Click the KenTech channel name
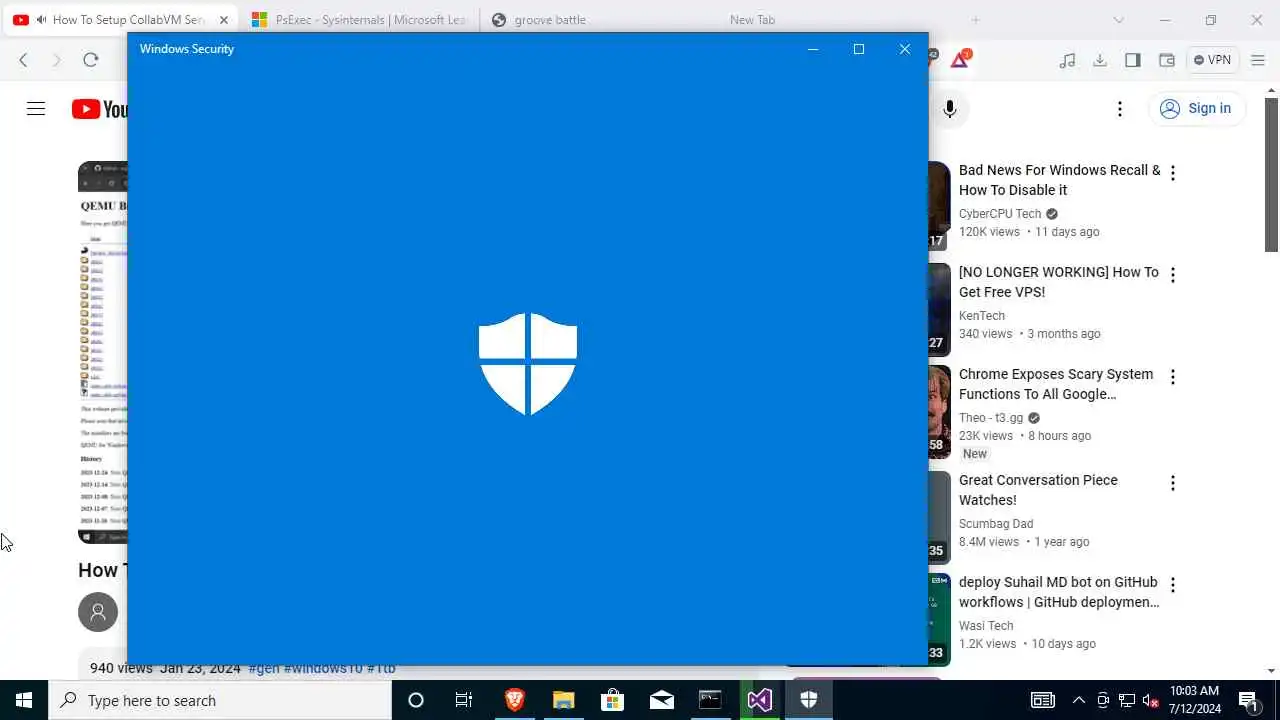 pos(982,316)
